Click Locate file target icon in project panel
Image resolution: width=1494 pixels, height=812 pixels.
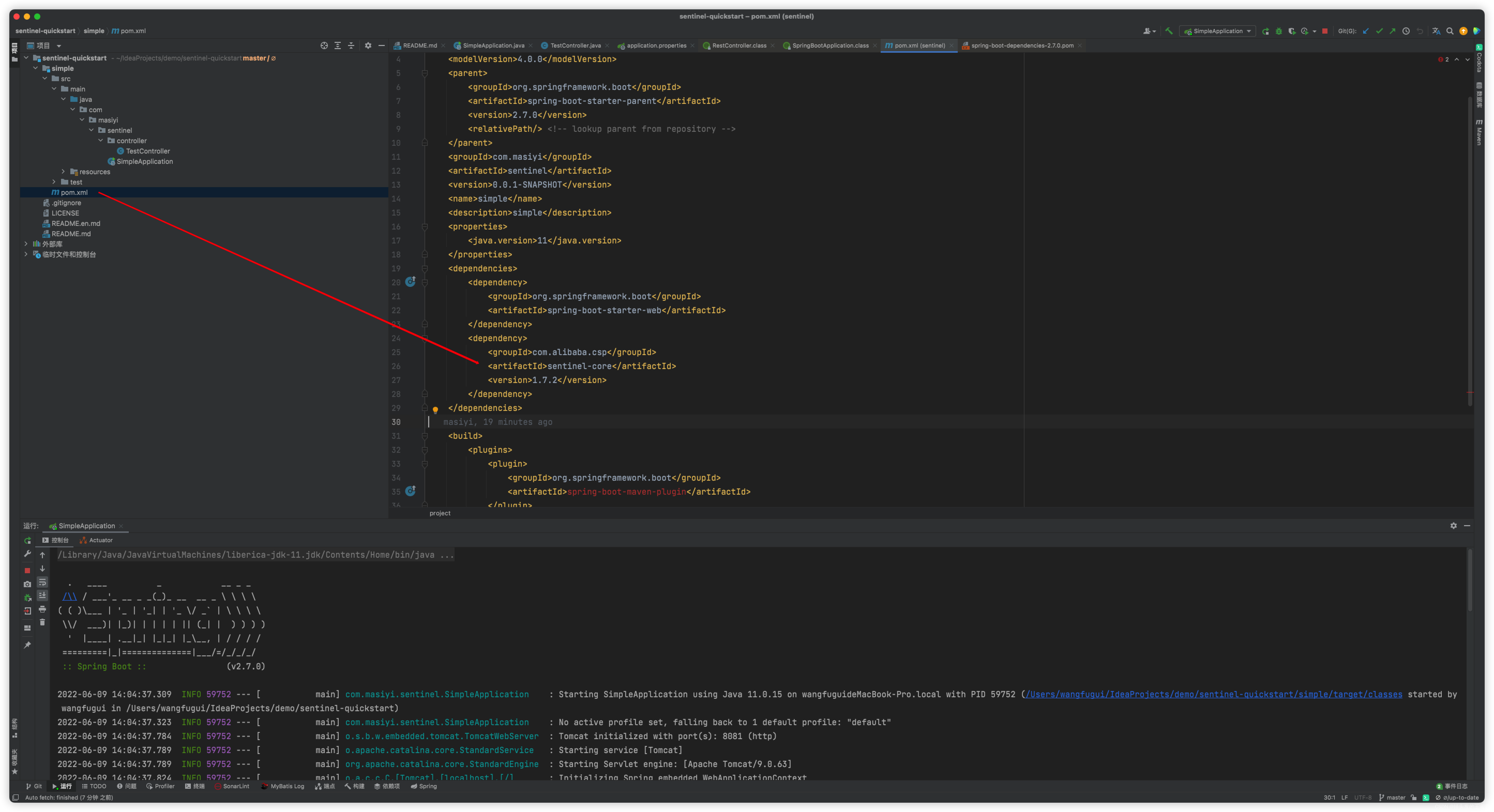(x=324, y=46)
